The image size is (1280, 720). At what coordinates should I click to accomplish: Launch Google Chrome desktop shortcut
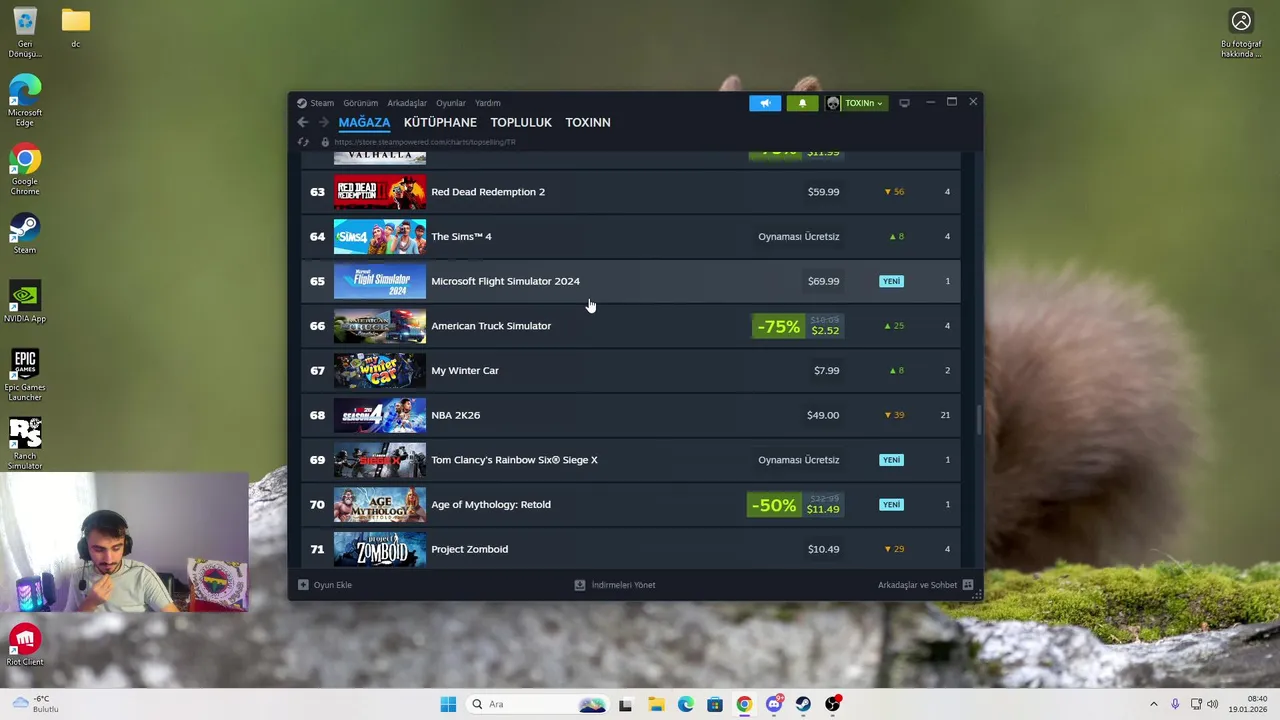click(x=25, y=170)
